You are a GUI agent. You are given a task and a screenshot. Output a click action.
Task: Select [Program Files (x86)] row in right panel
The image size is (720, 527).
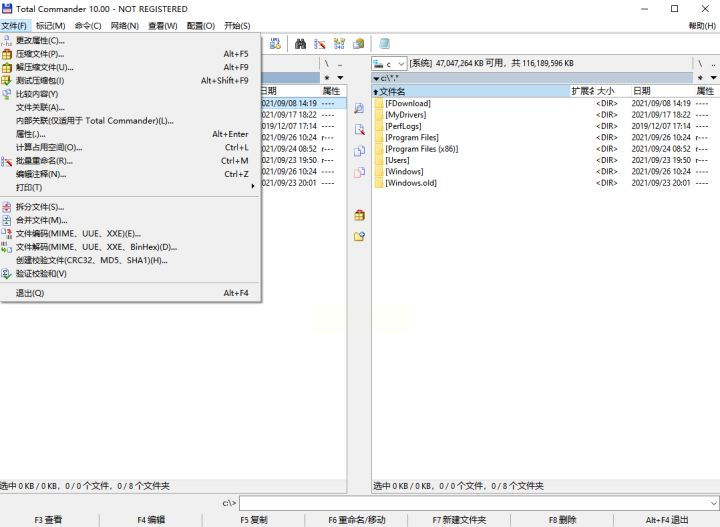pyautogui.click(x=546, y=149)
